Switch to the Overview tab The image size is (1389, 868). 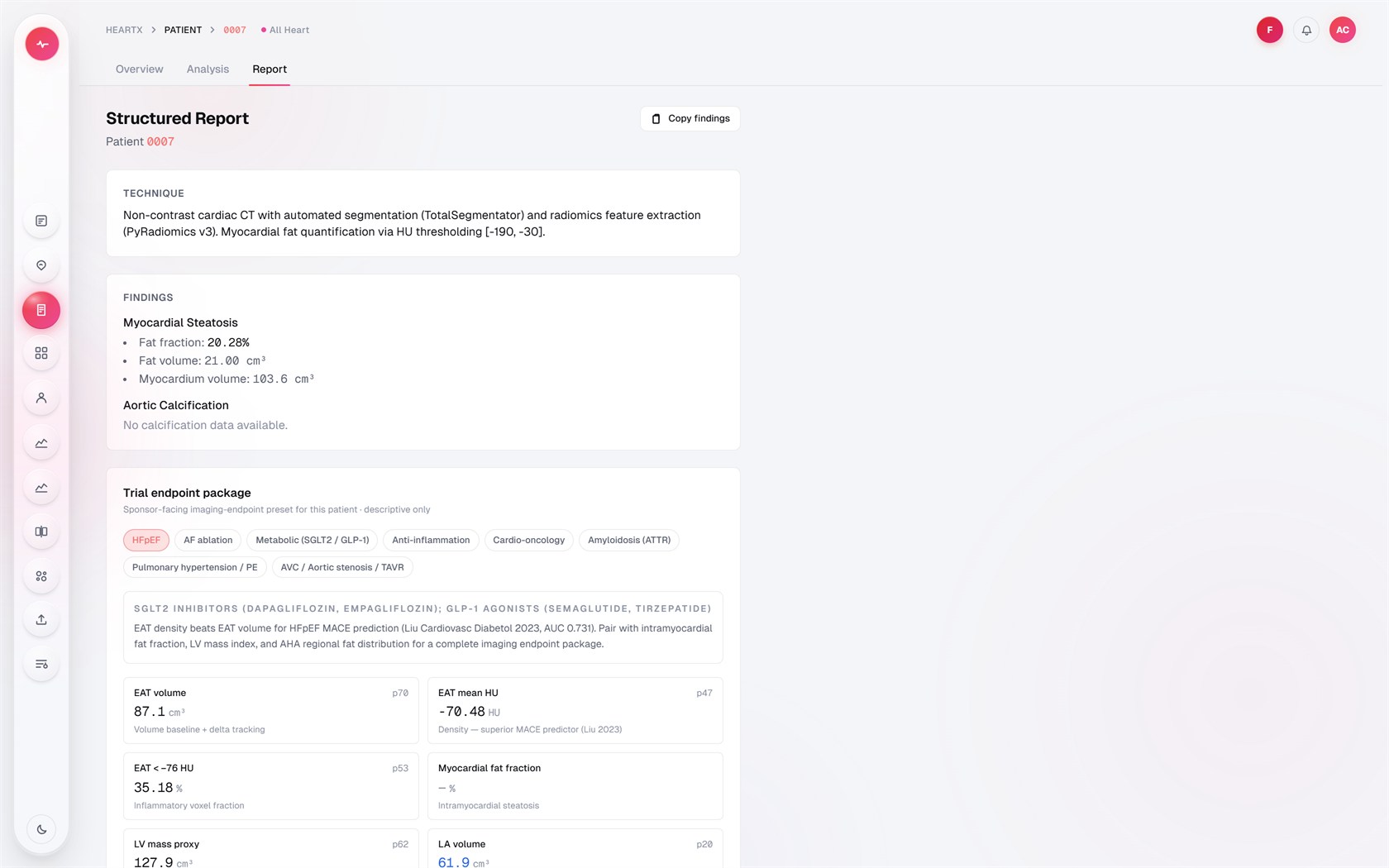pos(140,69)
